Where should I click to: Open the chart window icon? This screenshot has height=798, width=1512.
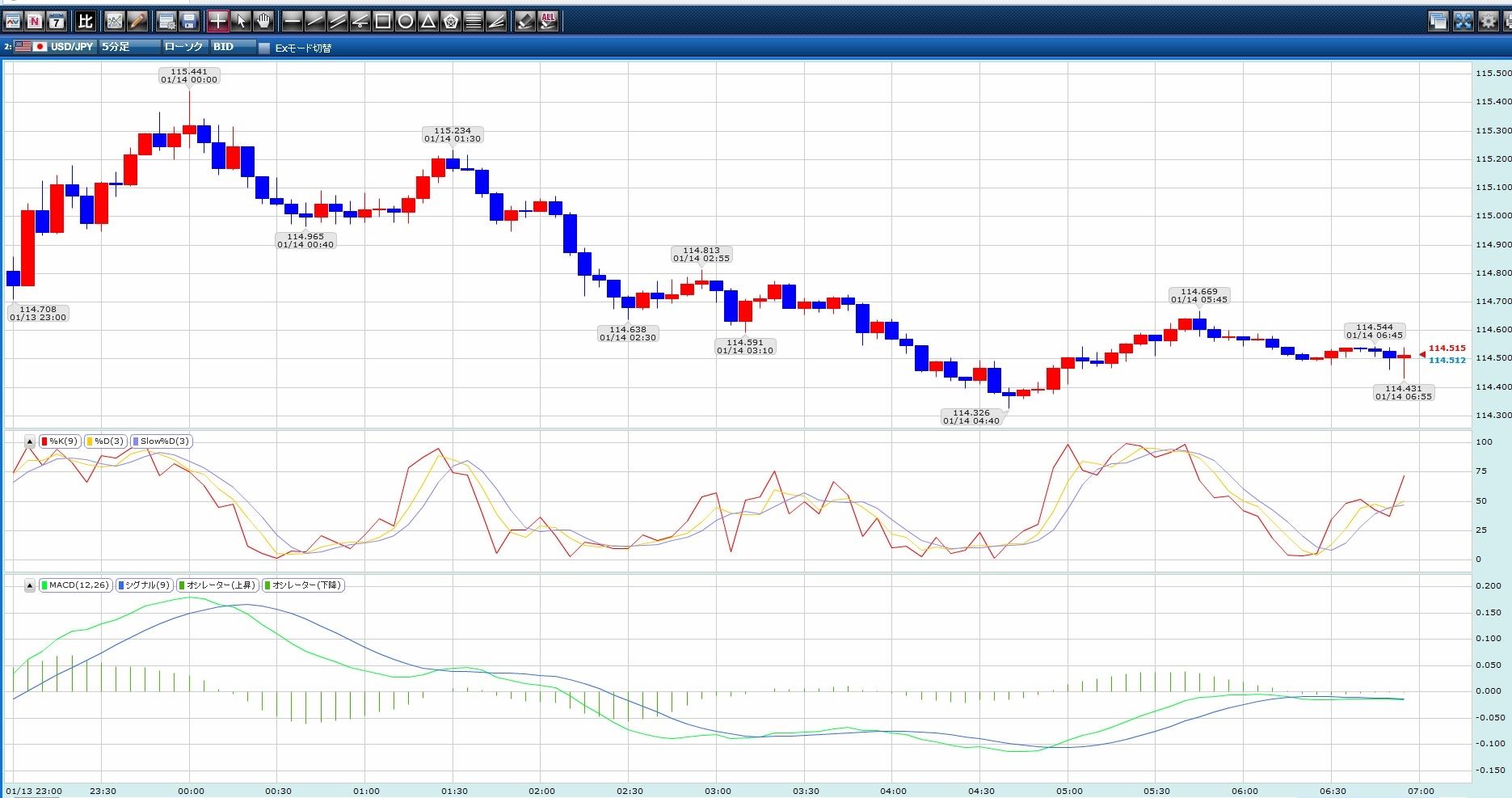point(13,21)
